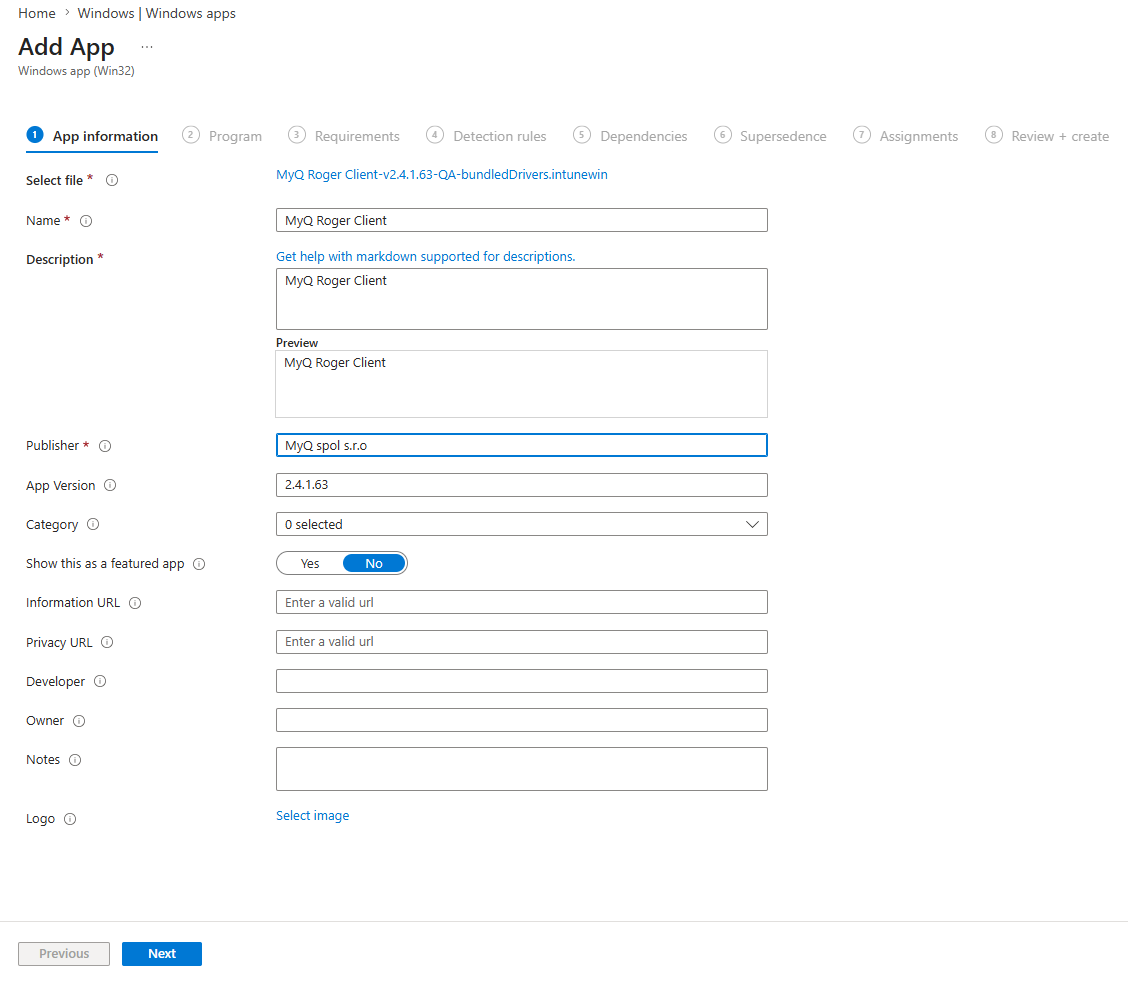Focus the Publisher input field
1128x985 pixels.
(522, 445)
